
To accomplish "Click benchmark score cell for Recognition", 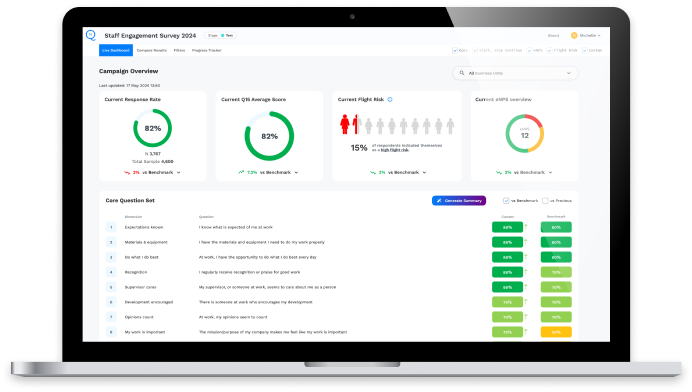I will [x=556, y=272].
